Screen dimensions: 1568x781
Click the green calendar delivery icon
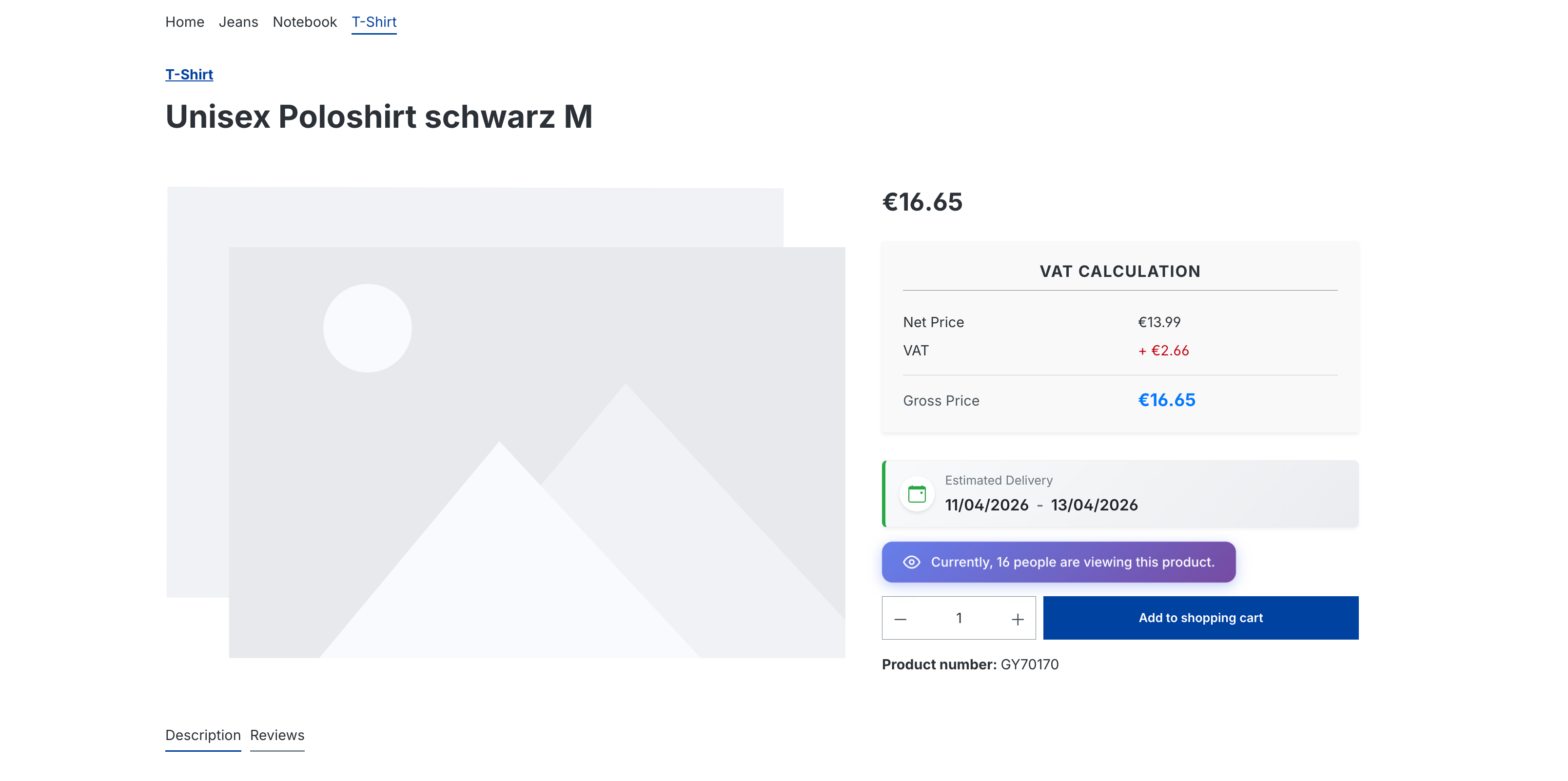click(917, 494)
